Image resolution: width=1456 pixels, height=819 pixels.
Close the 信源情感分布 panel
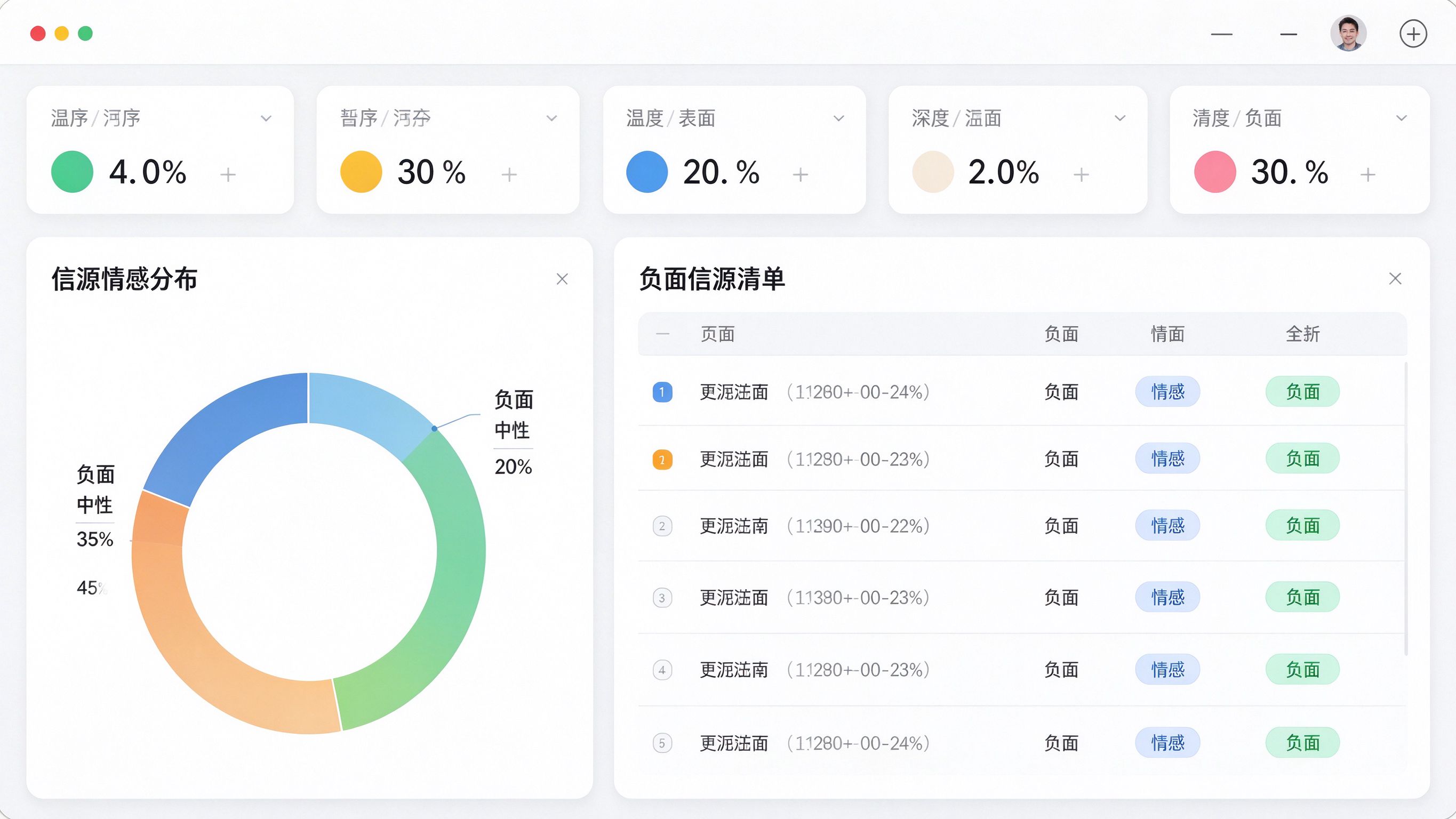[x=562, y=279]
